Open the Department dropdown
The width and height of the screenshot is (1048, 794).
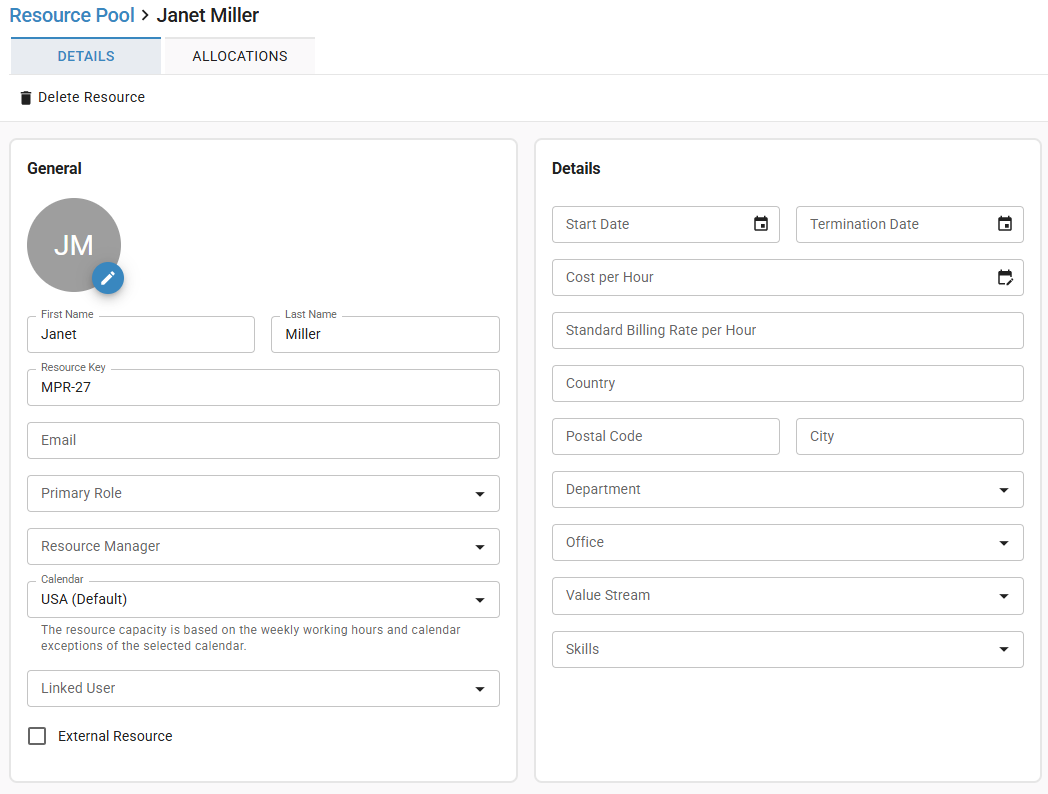click(787, 489)
